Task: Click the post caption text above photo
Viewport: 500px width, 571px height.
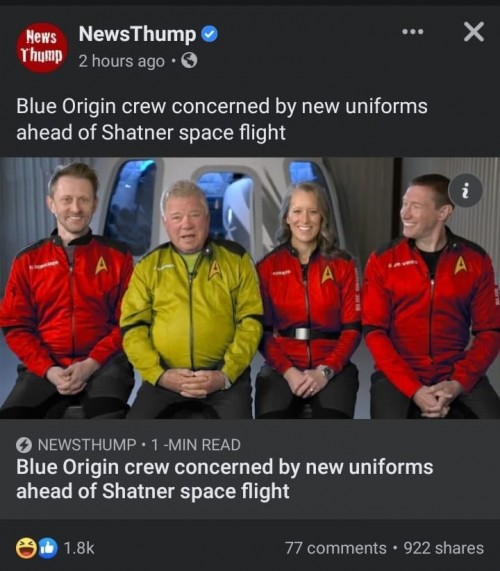Action: point(221,119)
